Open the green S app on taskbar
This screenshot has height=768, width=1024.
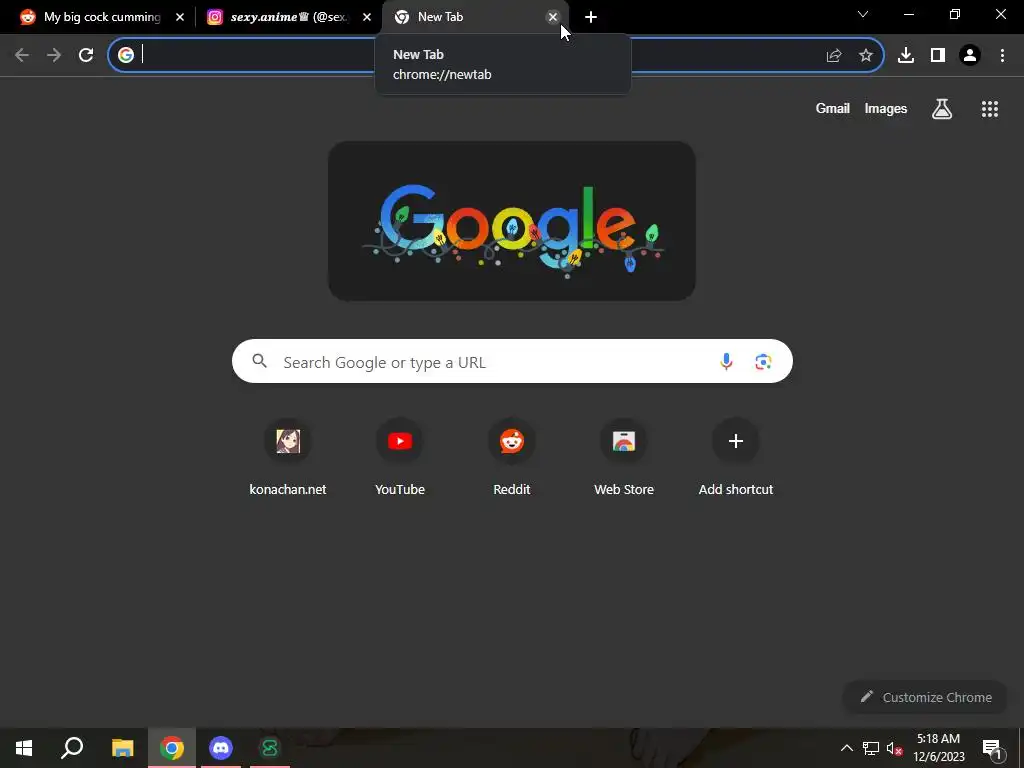tap(270, 748)
